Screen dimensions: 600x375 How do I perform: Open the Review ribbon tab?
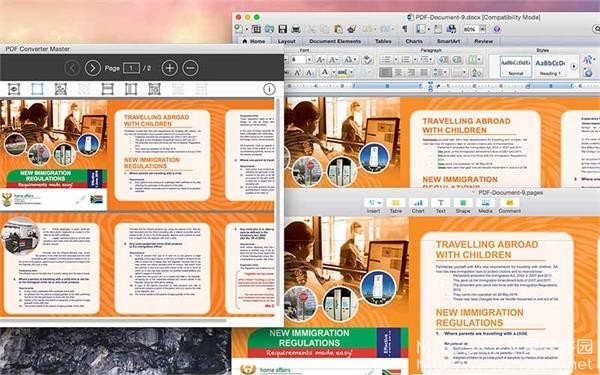(484, 41)
